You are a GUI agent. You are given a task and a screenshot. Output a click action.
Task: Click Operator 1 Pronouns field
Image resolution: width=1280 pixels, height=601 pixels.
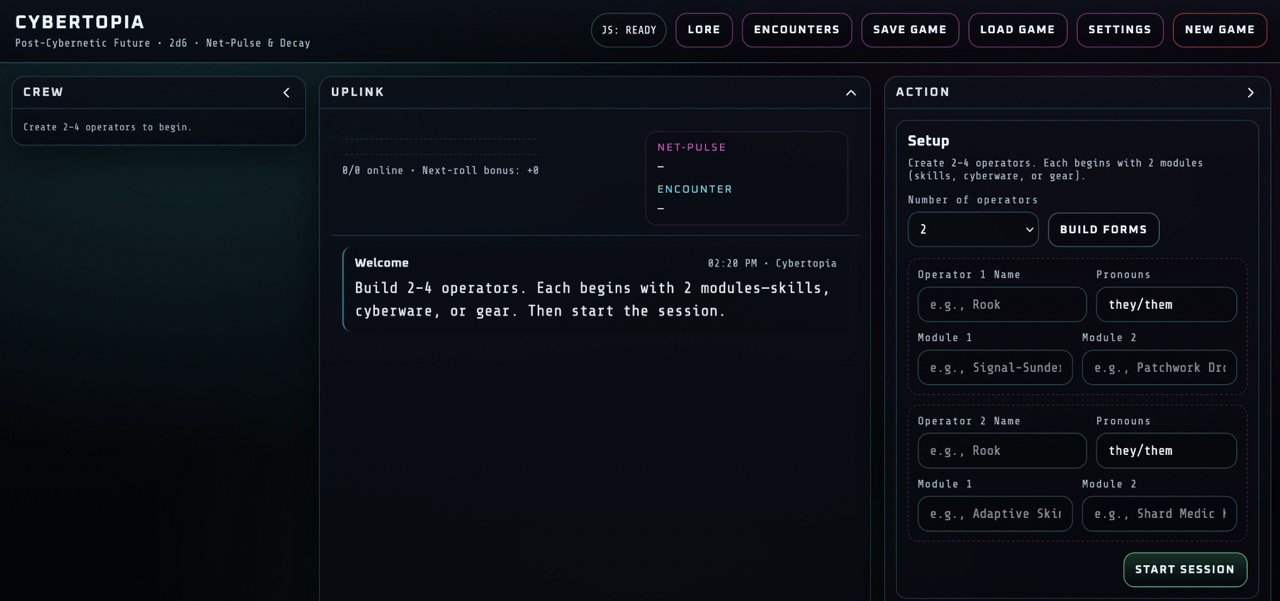point(1165,304)
